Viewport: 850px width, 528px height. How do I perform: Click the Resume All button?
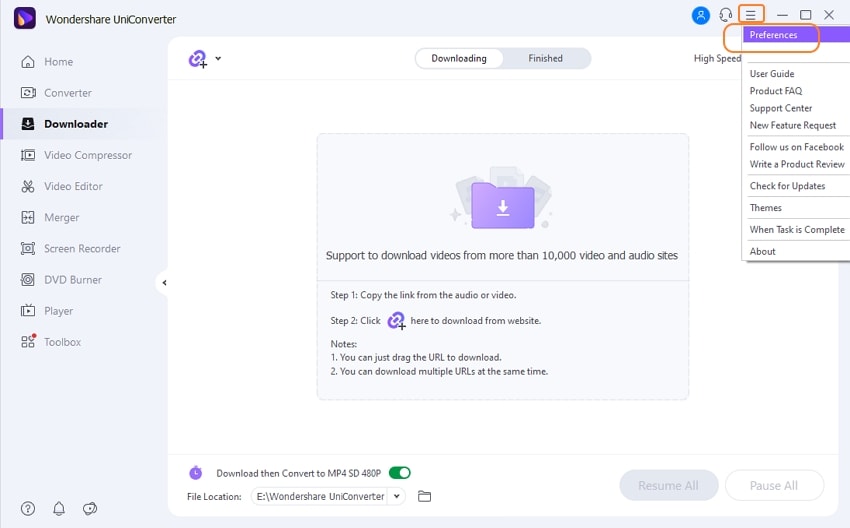pos(668,485)
